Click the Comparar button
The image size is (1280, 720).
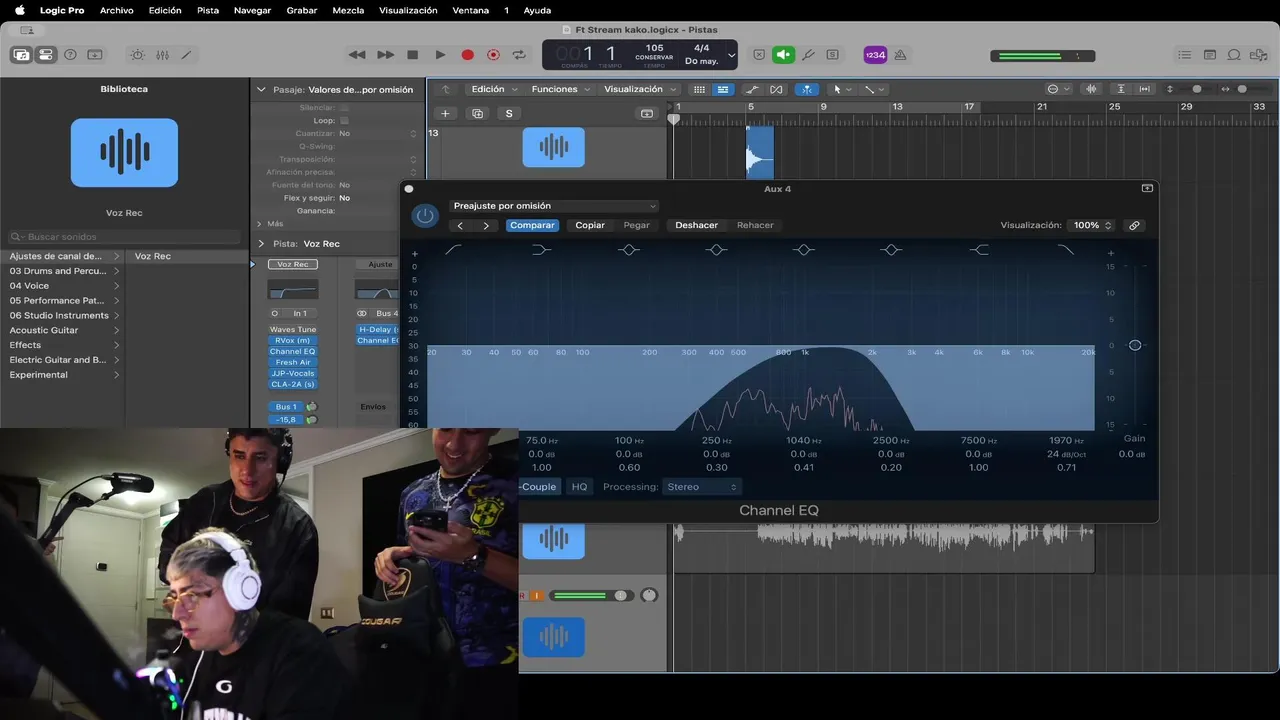pyautogui.click(x=532, y=225)
